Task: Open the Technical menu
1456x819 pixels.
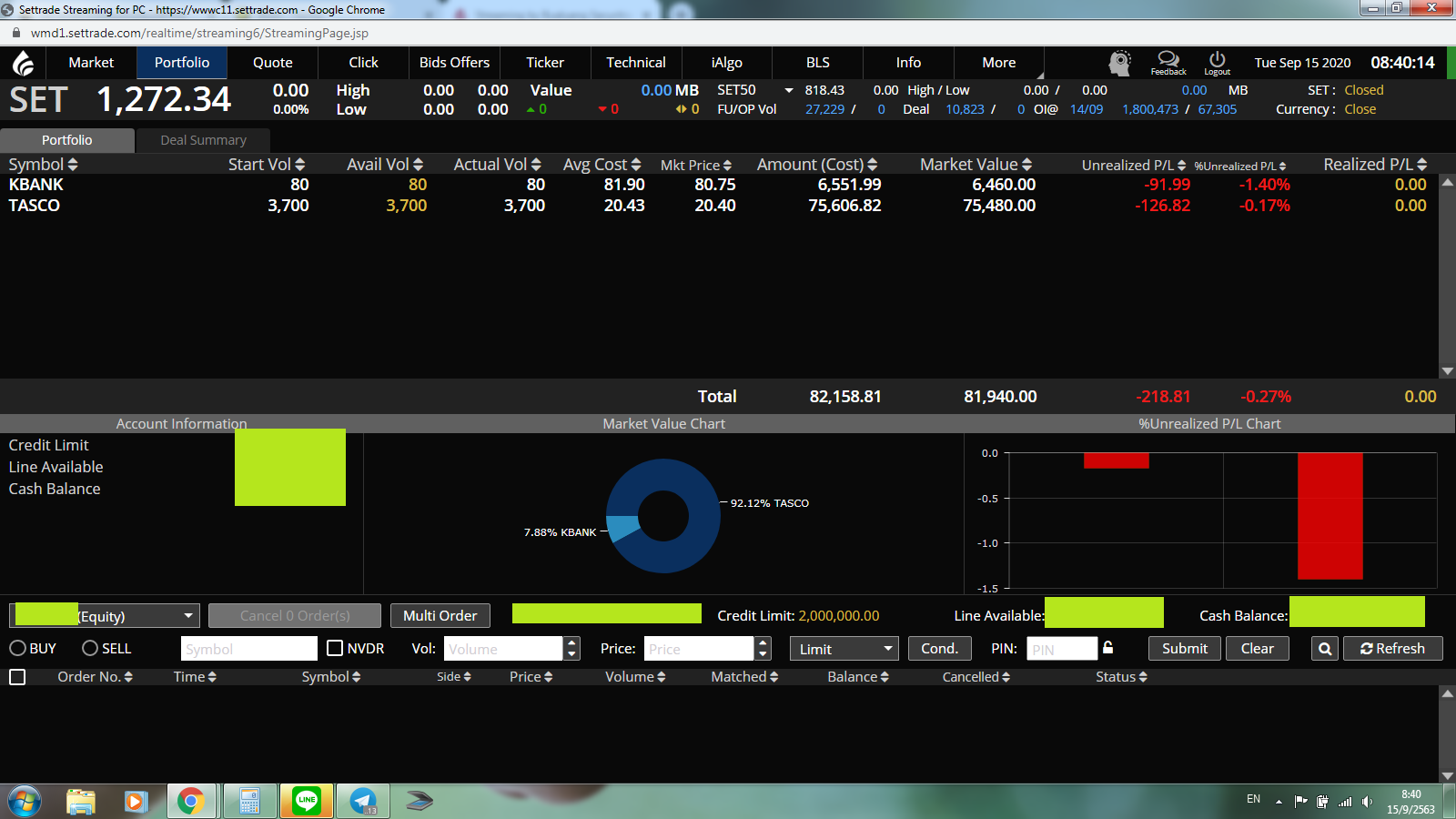Action: [636, 63]
